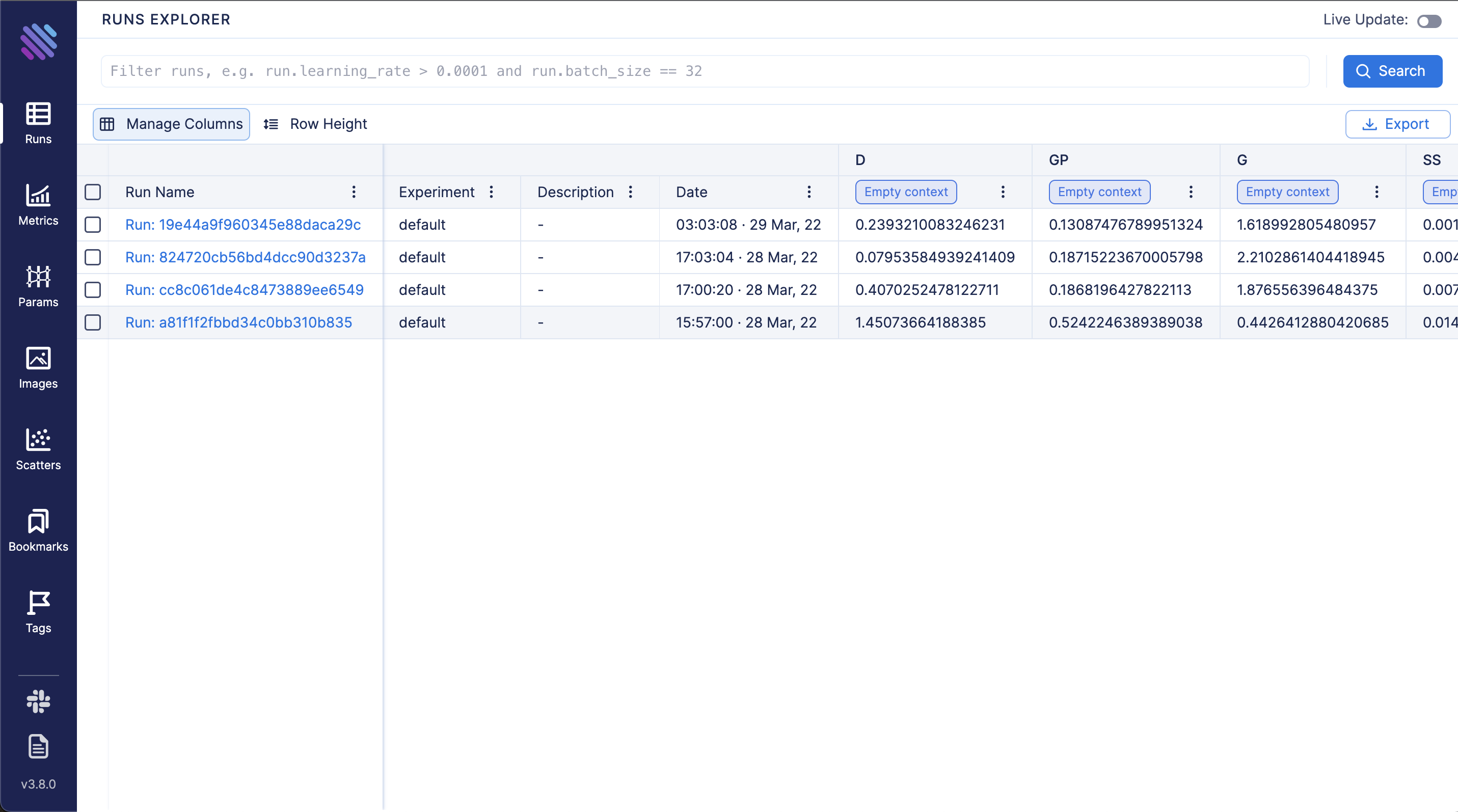1458x812 pixels.
Task: Click the SS metric column header
Action: coord(1432,160)
